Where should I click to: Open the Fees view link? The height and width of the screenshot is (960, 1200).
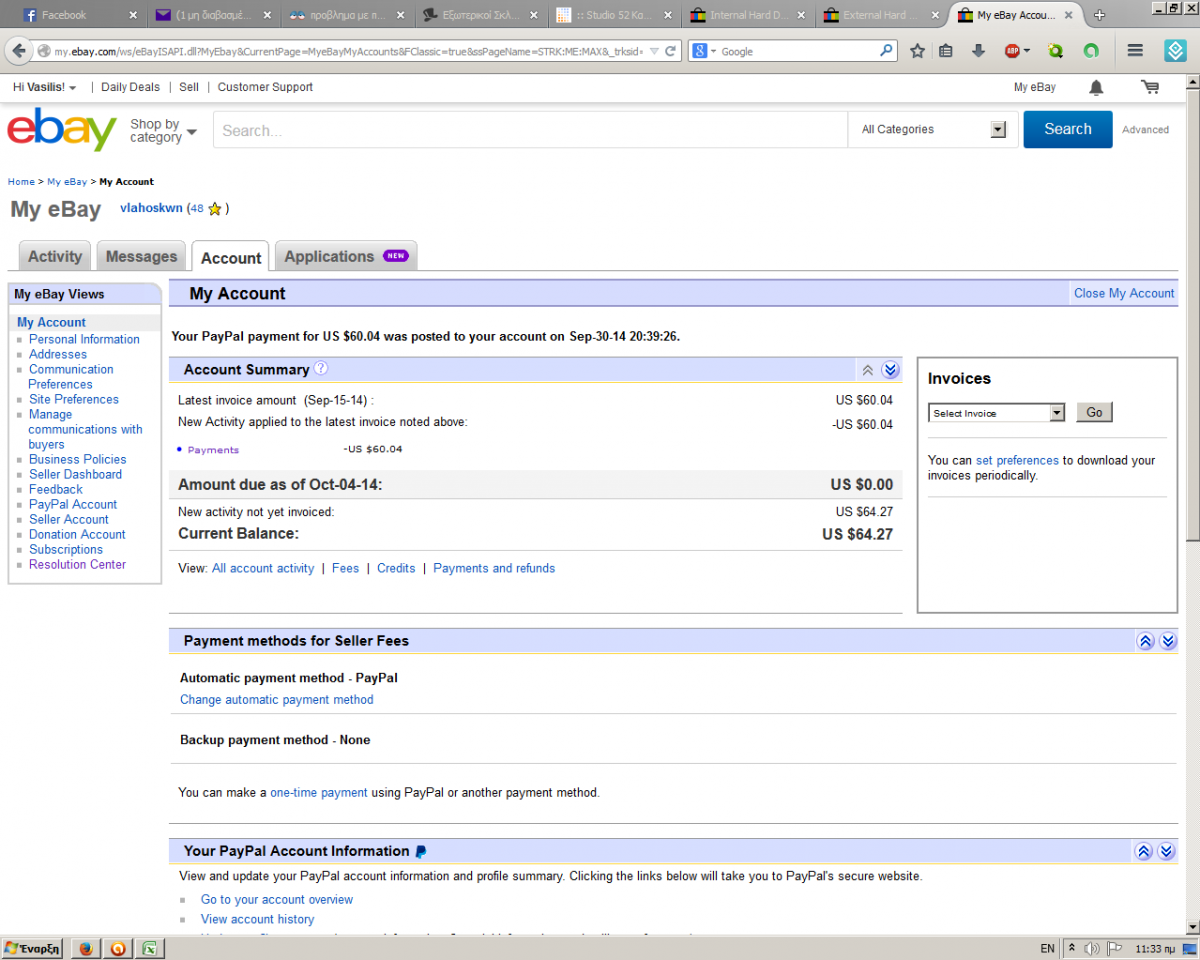click(x=345, y=568)
